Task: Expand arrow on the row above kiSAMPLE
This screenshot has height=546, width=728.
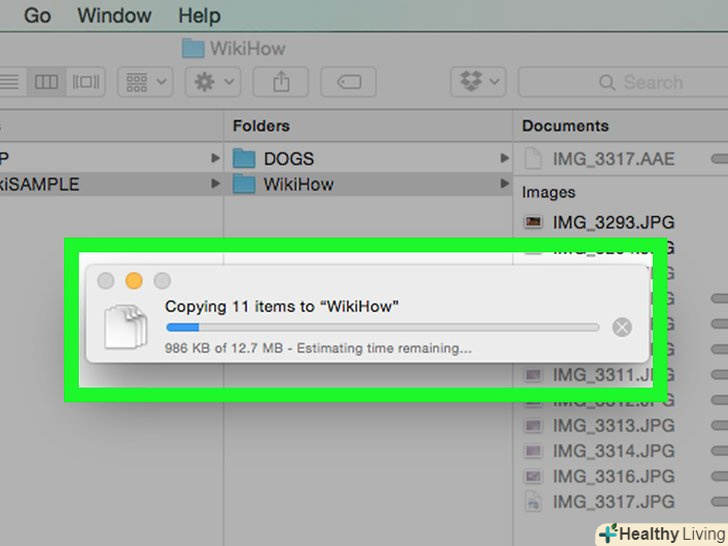Action: 215,158
